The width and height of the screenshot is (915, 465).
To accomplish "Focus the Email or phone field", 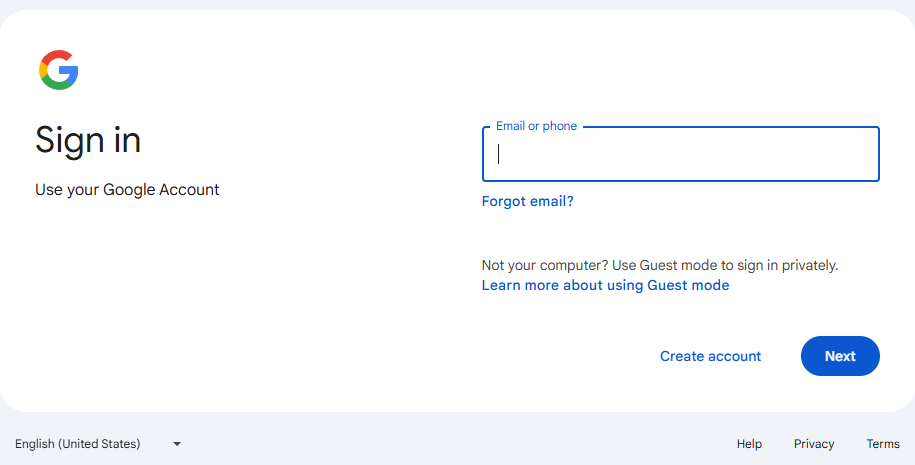I will click(680, 154).
